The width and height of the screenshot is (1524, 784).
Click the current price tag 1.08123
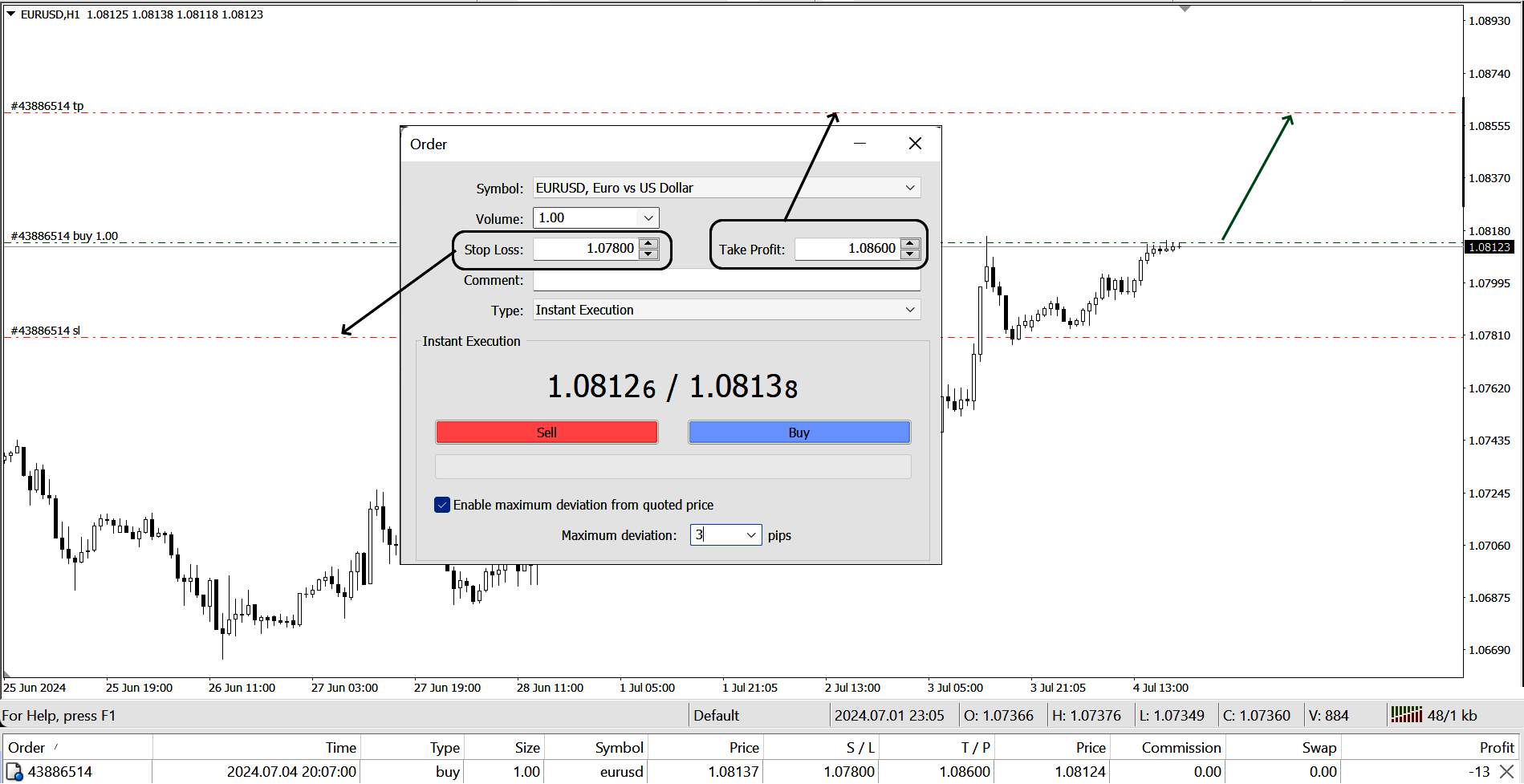coord(1489,247)
